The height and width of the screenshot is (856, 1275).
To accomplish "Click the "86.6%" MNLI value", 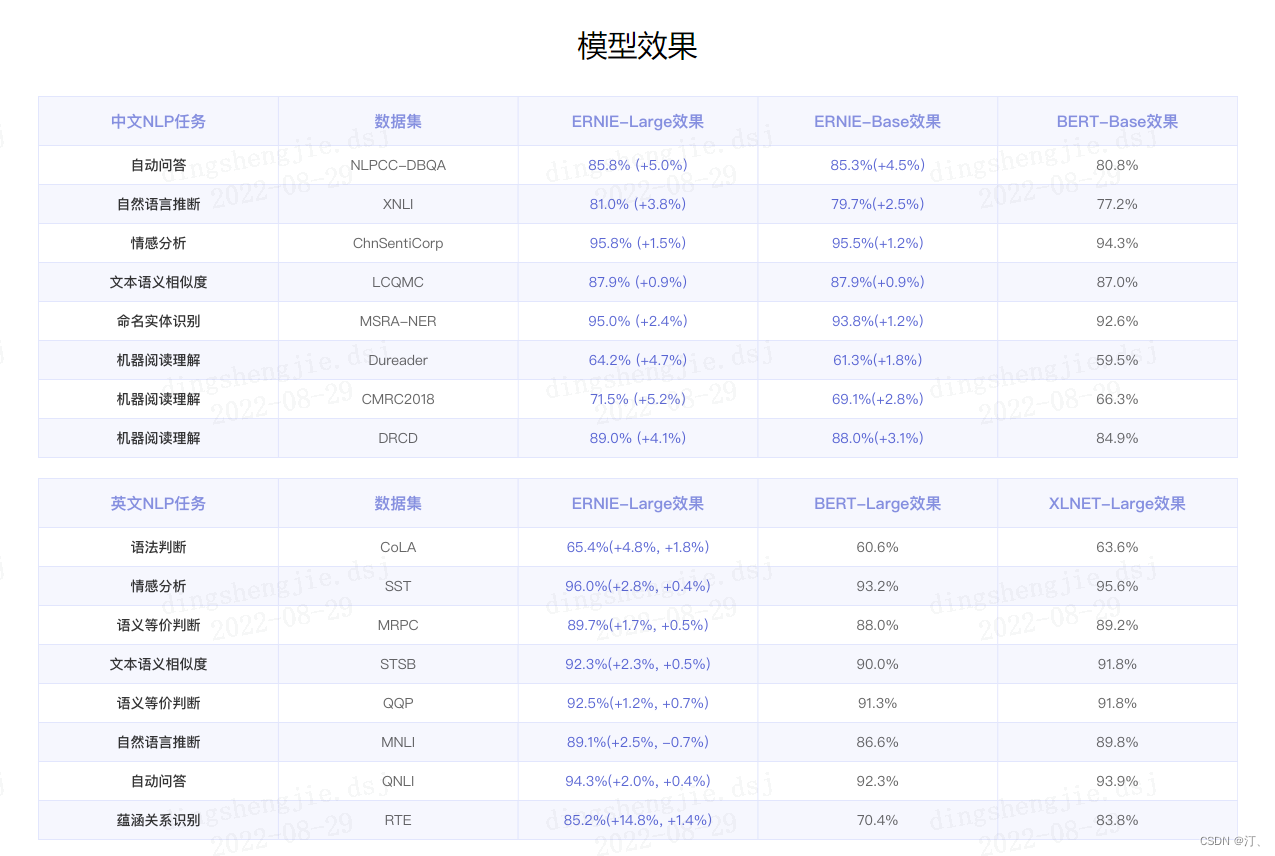I will tap(877, 742).
